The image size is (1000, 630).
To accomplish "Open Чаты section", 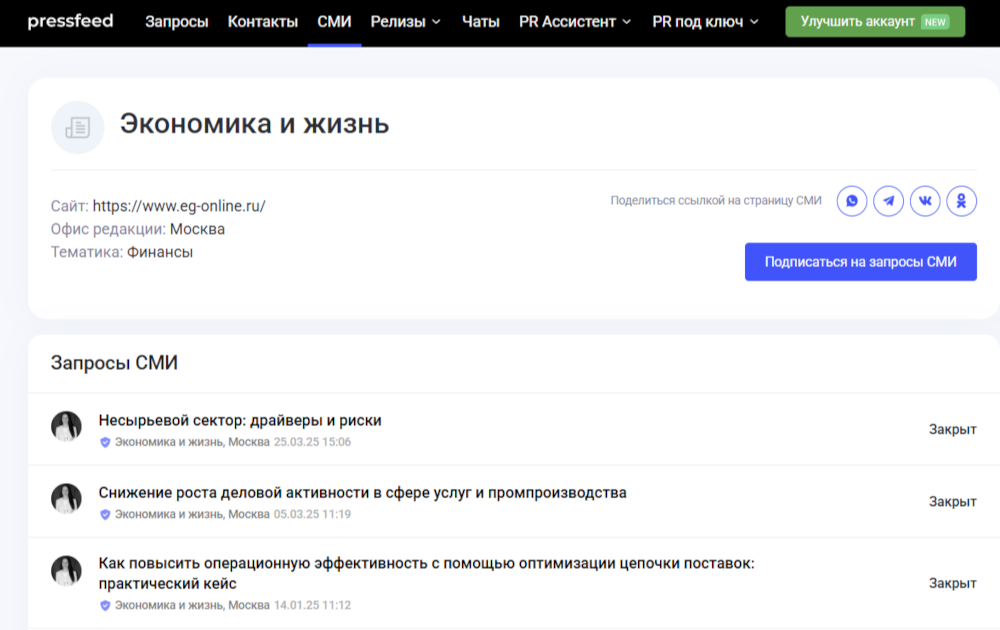I will point(480,22).
